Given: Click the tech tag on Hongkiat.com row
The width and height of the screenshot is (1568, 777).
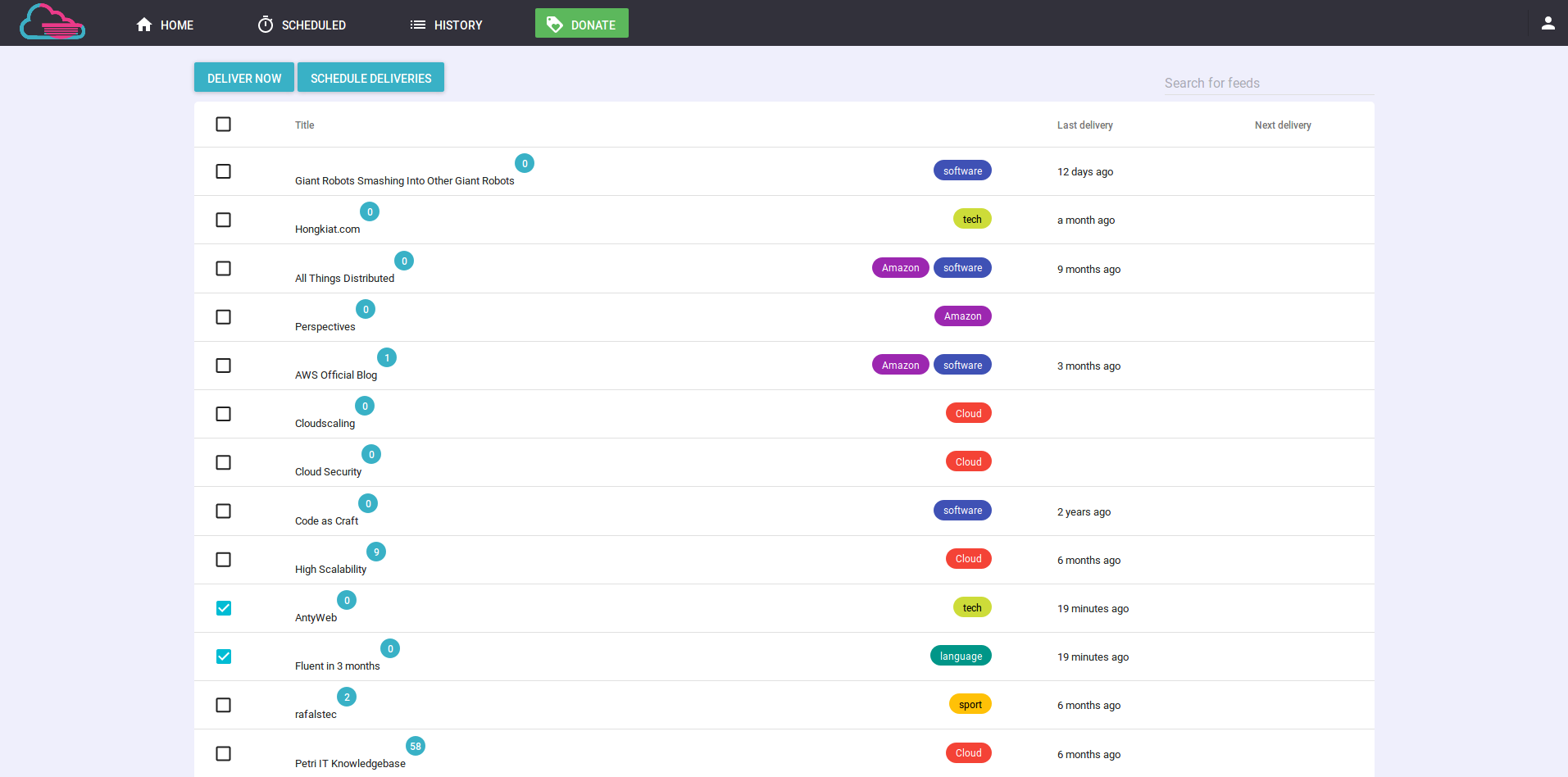Looking at the screenshot, I should (972, 219).
